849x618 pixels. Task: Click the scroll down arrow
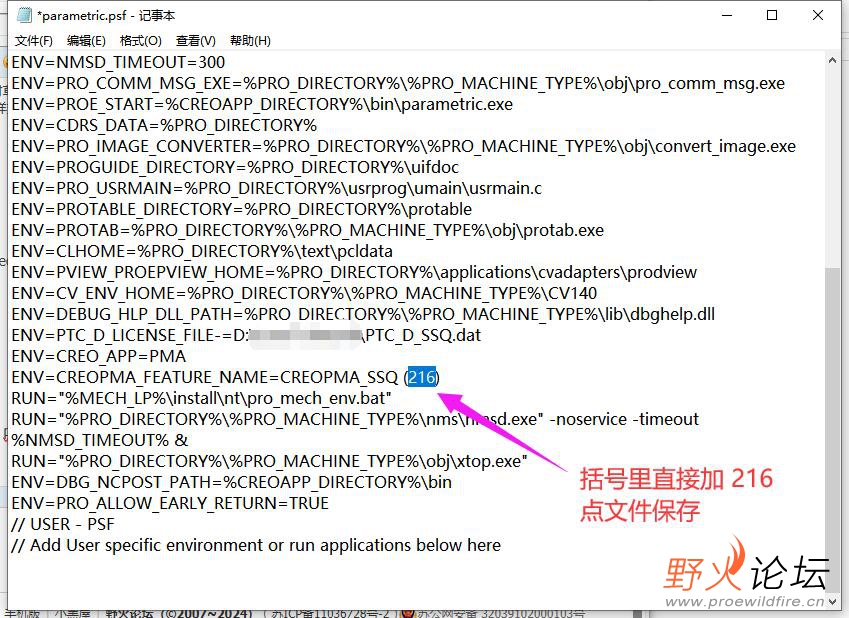pos(832,601)
